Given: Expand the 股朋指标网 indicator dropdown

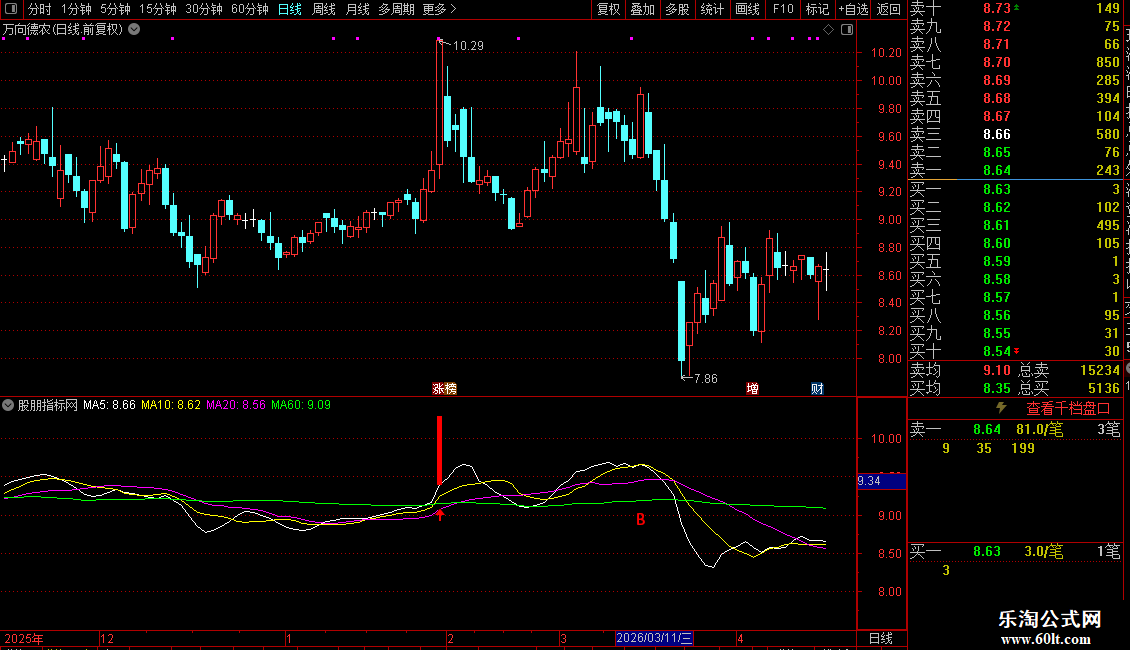Looking at the screenshot, I should [x=8, y=405].
